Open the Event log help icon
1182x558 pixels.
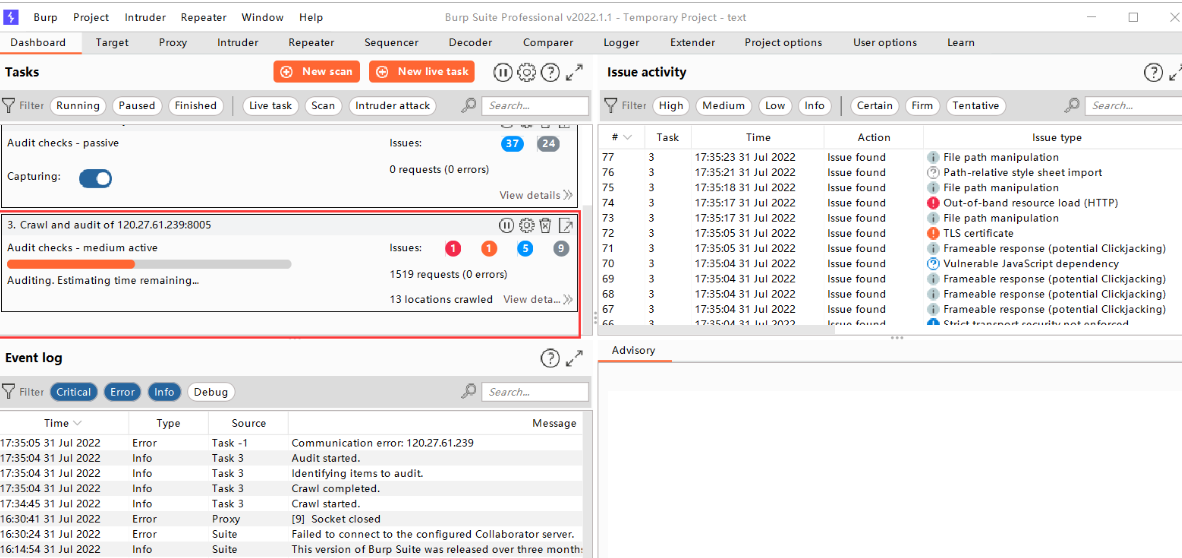(550, 359)
